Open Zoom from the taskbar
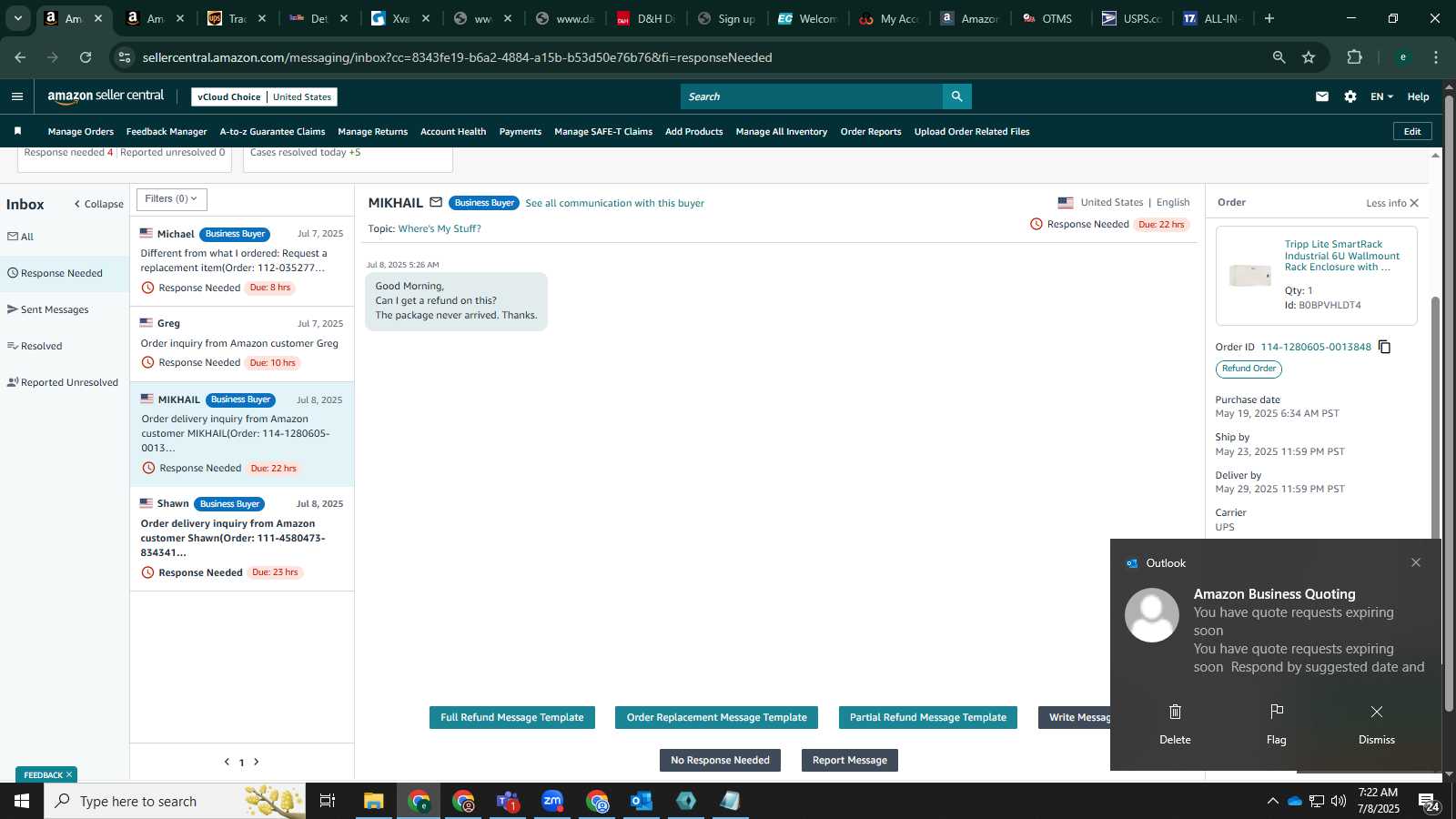The width and height of the screenshot is (1456, 819). point(552,801)
